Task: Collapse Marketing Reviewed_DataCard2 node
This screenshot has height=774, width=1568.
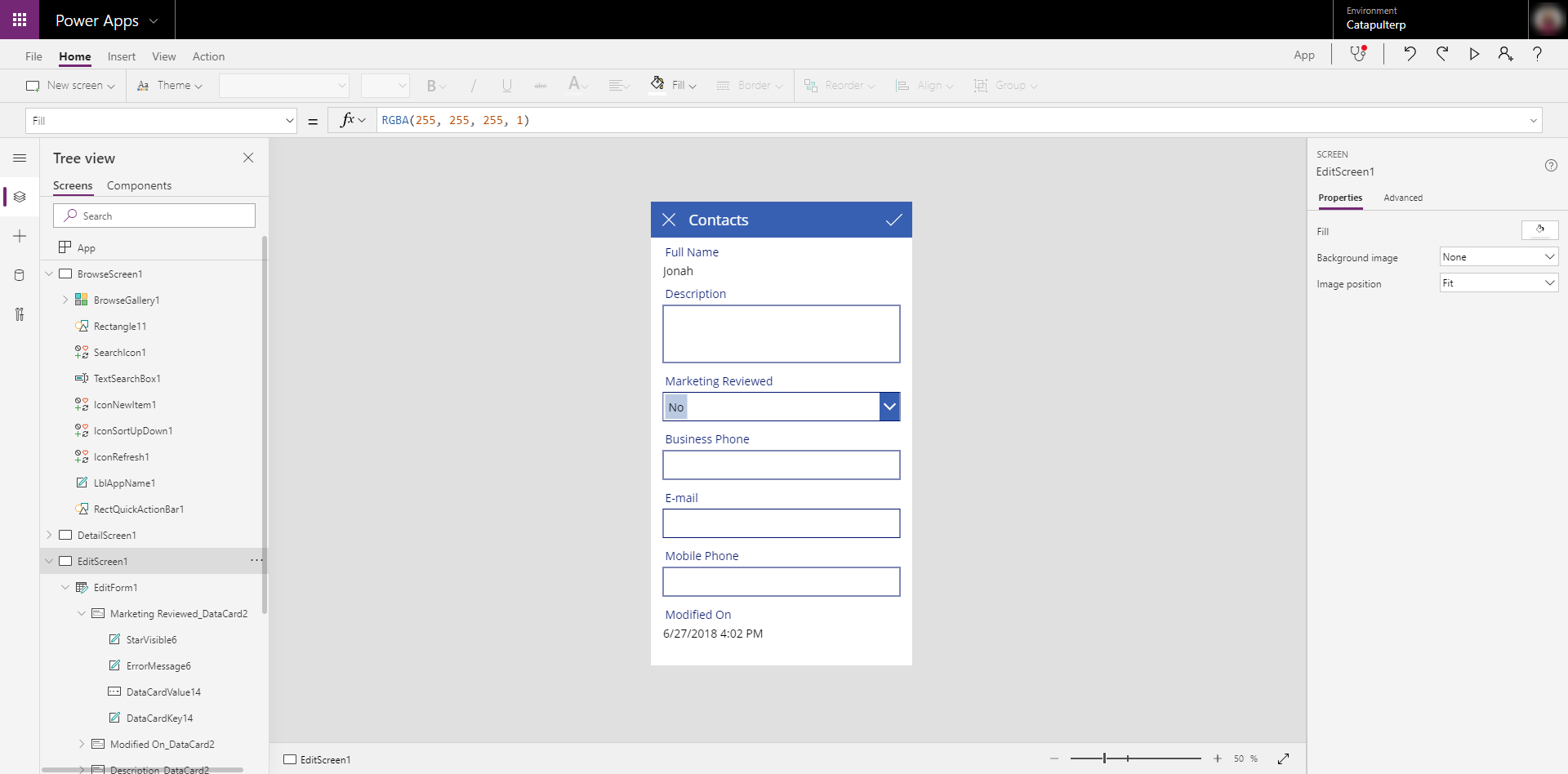Action: (x=82, y=613)
